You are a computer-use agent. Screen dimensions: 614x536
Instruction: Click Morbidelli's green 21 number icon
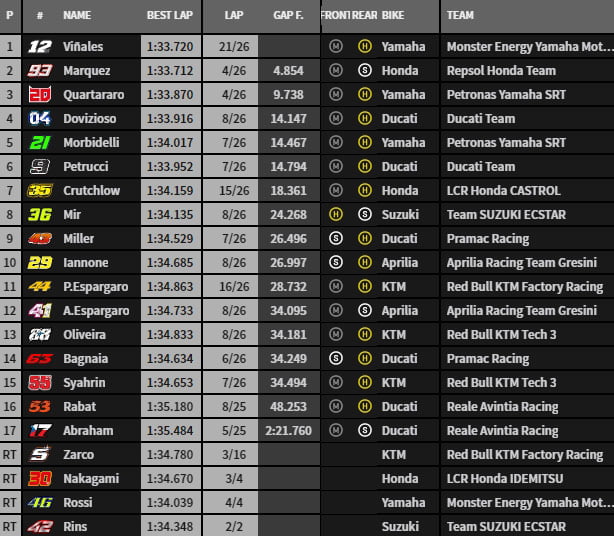click(x=39, y=143)
